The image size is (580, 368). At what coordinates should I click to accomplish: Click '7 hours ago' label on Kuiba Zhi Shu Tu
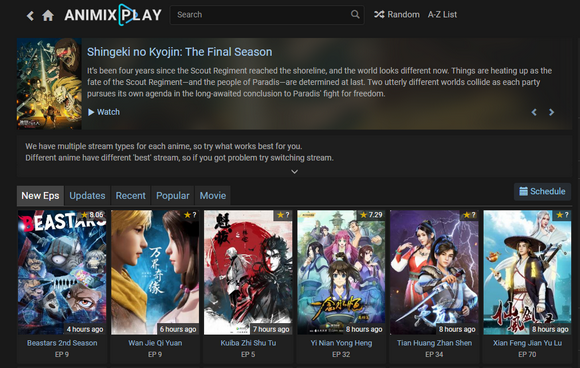click(271, 329)
